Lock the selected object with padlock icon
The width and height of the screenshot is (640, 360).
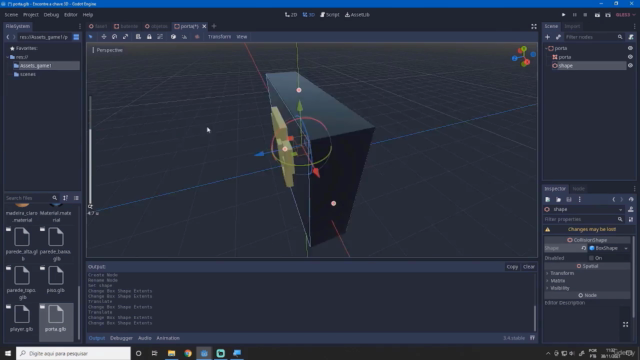point(149,37)
